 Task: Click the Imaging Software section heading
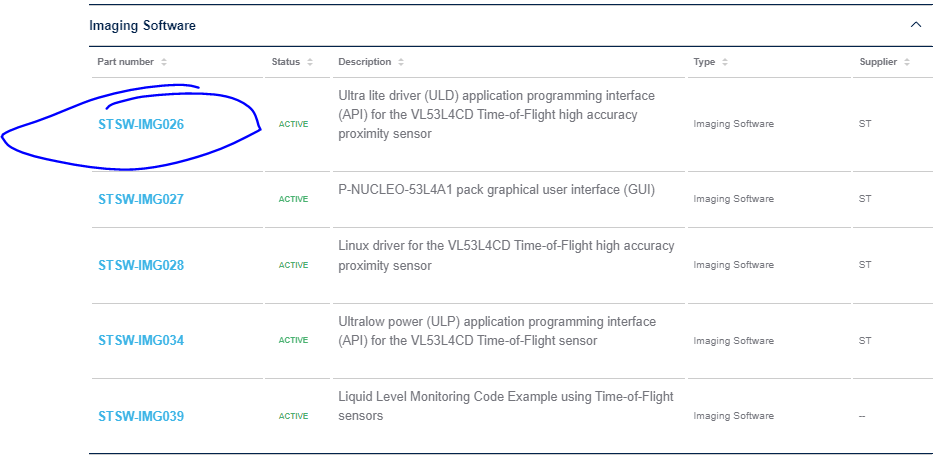click(142, 26)
